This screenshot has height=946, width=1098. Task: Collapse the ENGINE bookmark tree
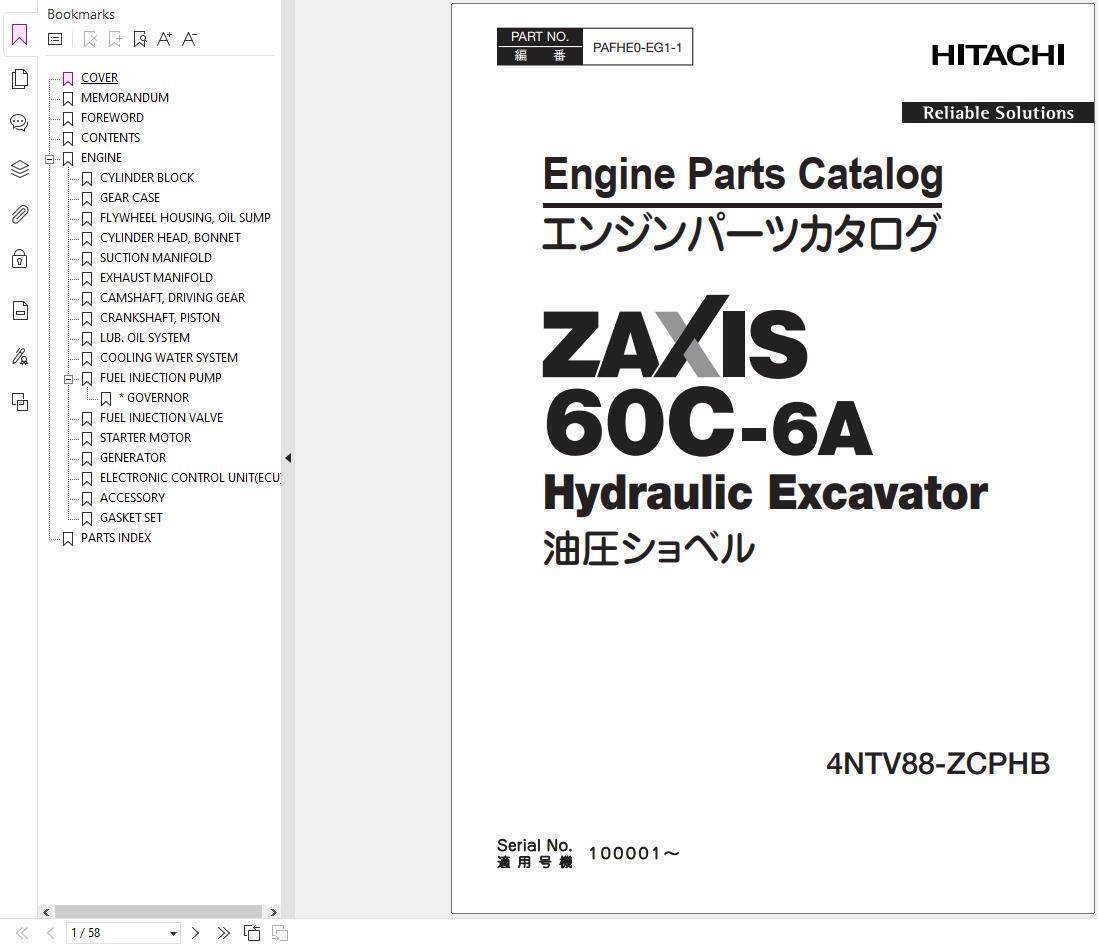coord(49,158)
